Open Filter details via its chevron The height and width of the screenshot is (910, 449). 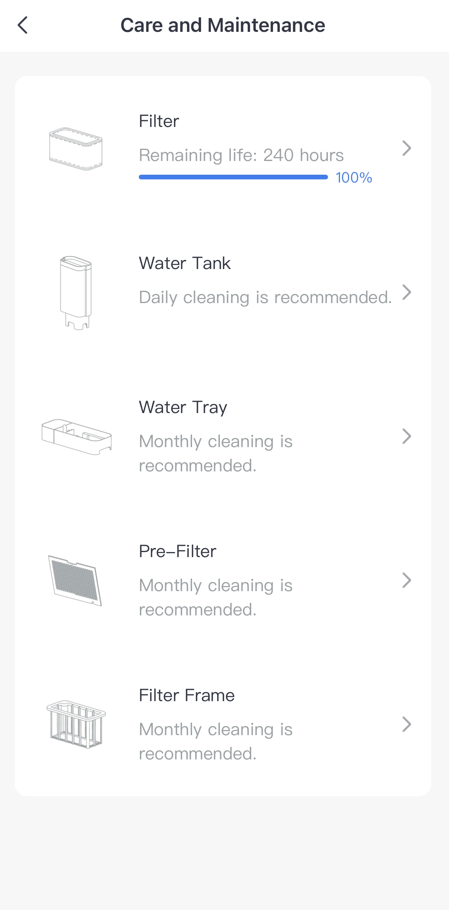pyautogui.click(x=407, y=149)
